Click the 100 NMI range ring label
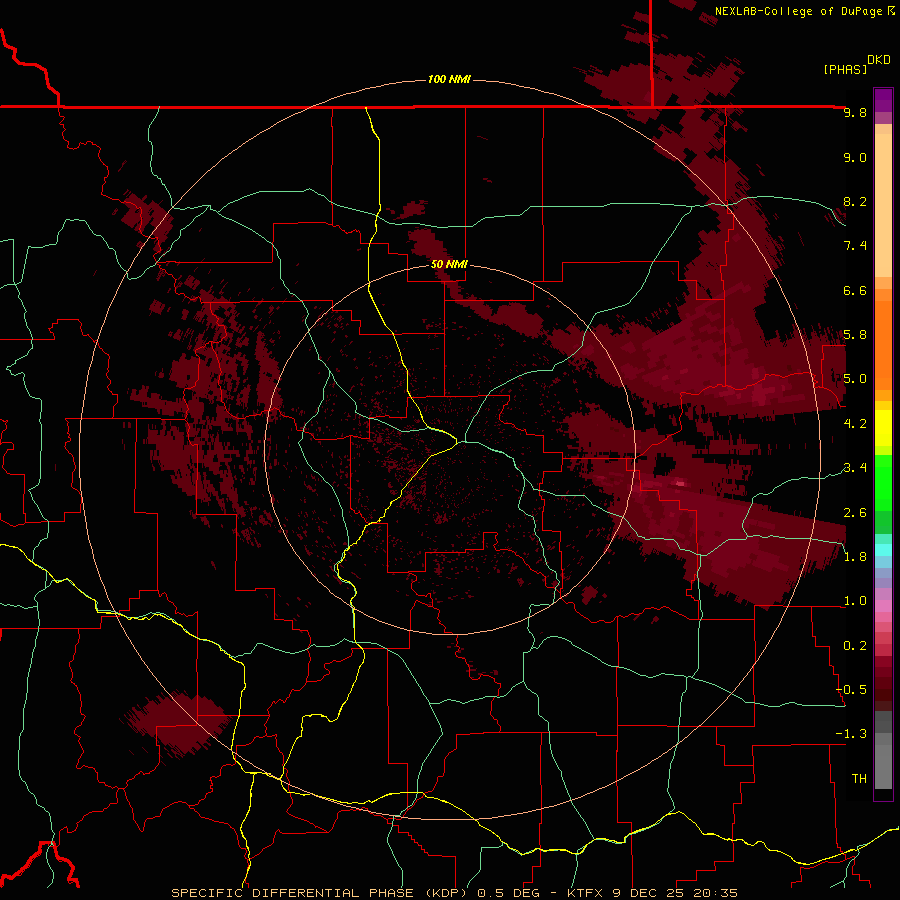Image resolution: width=900 pixels, height=900 pixels. pos(449,79)
